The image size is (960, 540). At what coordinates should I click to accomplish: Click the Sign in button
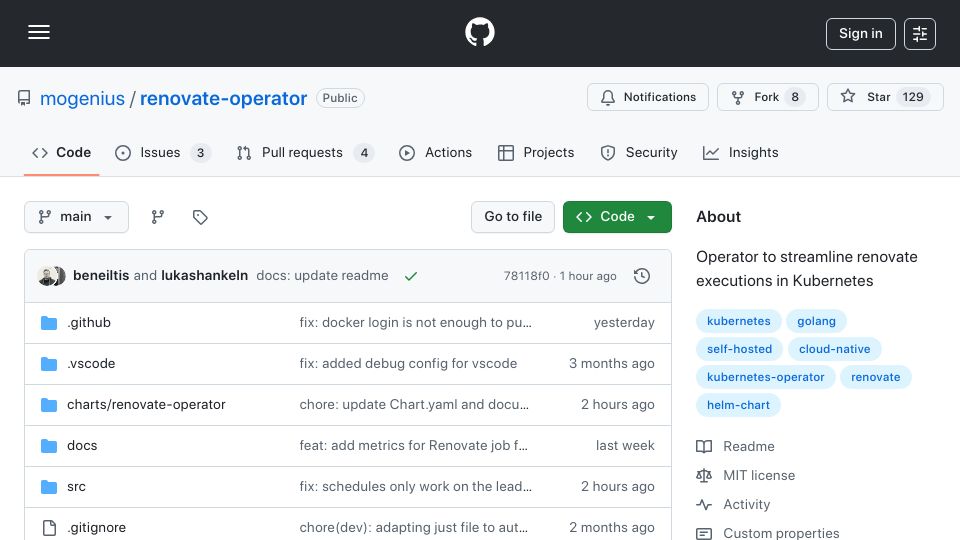tap(860, 34)
